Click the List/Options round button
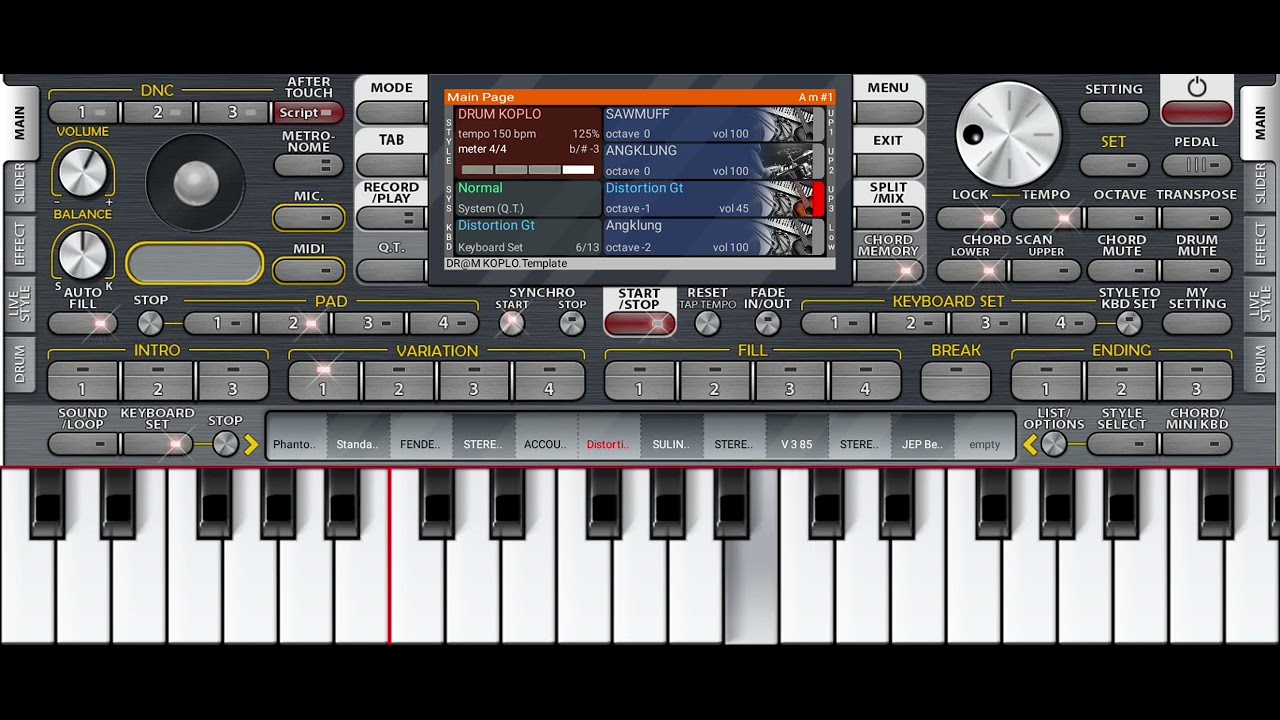This screenshot has width=1280, height=720. (x=1054, y=444)
